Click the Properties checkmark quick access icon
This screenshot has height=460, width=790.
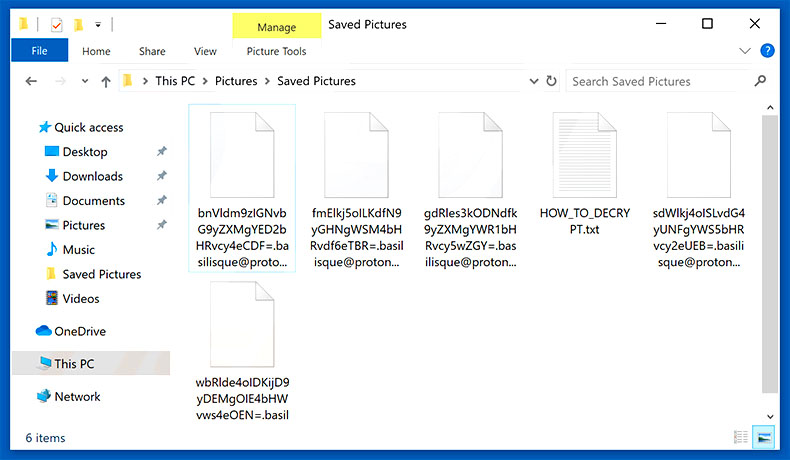tap(56, 24)
